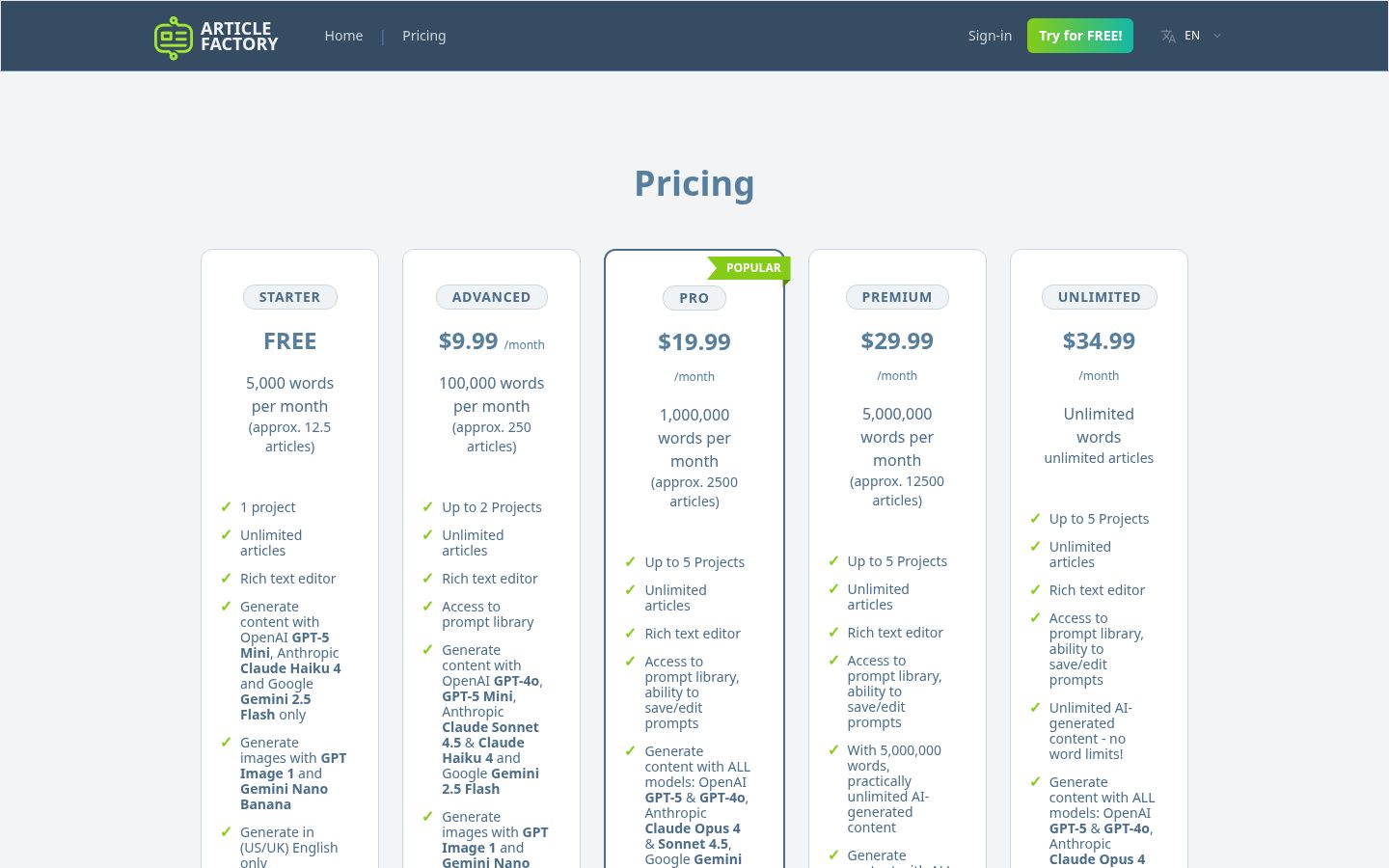The width and height of the screenshot is (1389, 868).
Task: Click Unlimited plan 'Up to 5 Projects' checkmark
Action: coord(1035,519)
